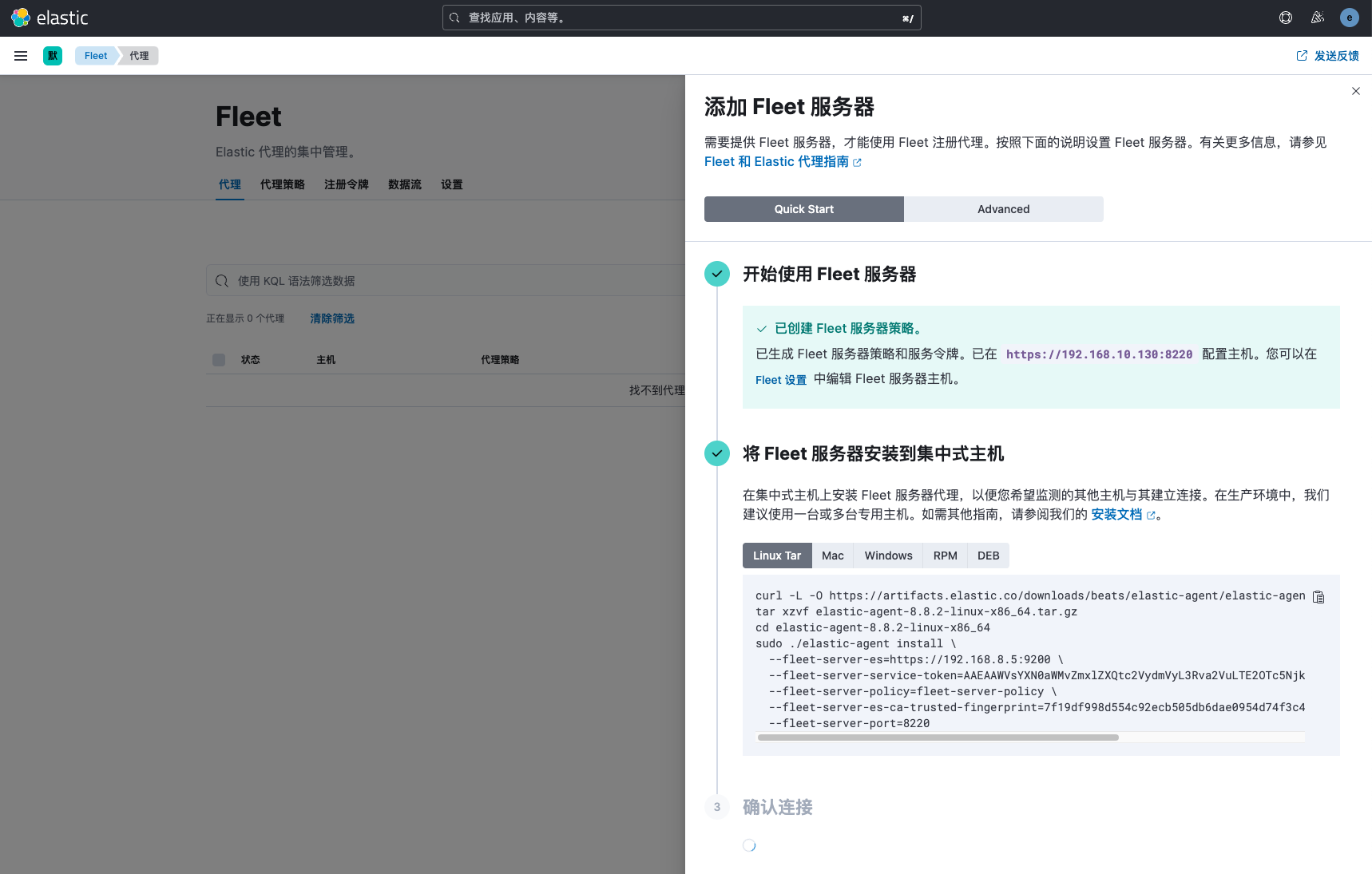Select the Linux Tar platform tab
The height and width of the screenshot is (874, 1372).
point(777,556)
